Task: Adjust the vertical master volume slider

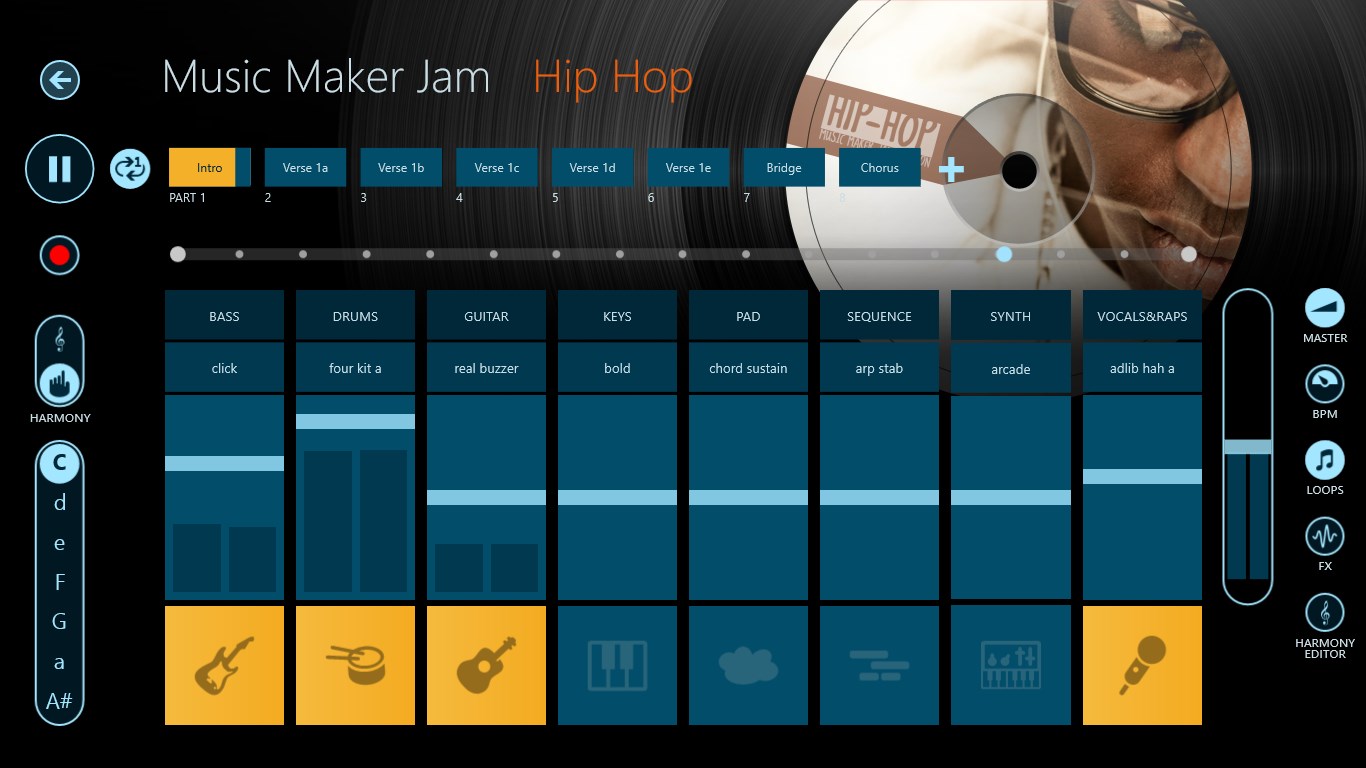Action: [1247, 445]
